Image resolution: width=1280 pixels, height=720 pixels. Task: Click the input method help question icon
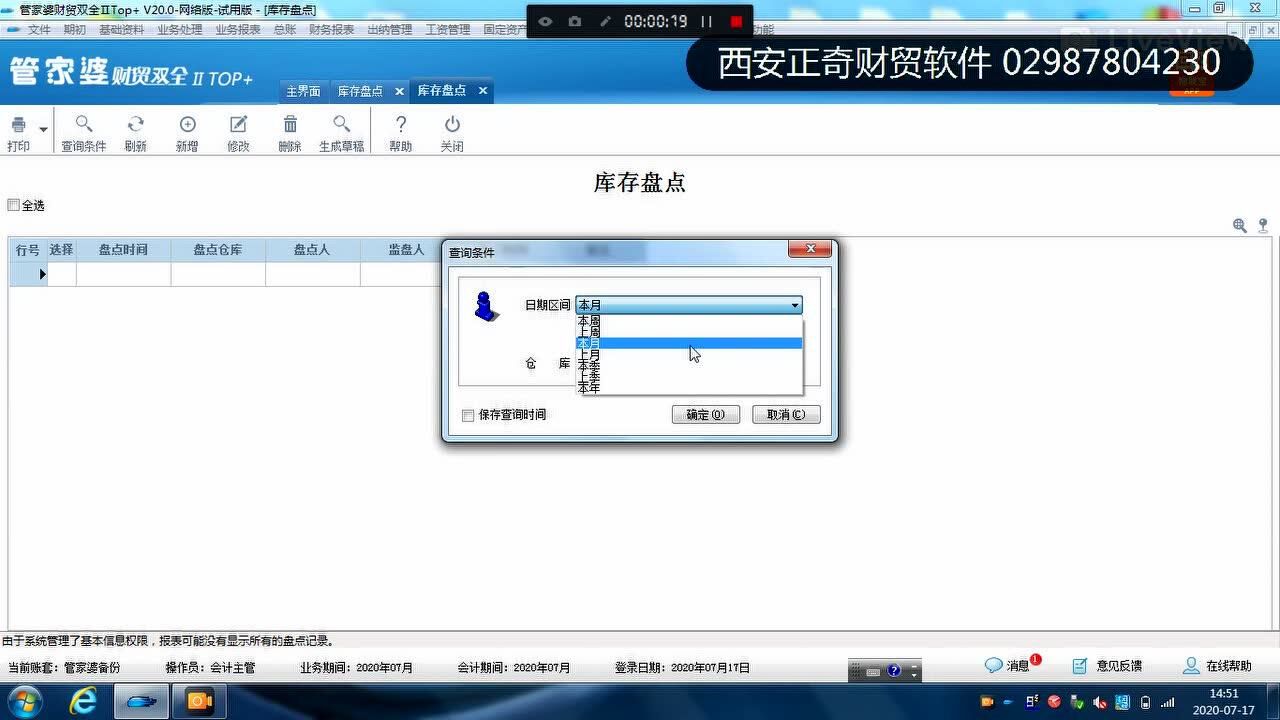(x=894, y=671)
